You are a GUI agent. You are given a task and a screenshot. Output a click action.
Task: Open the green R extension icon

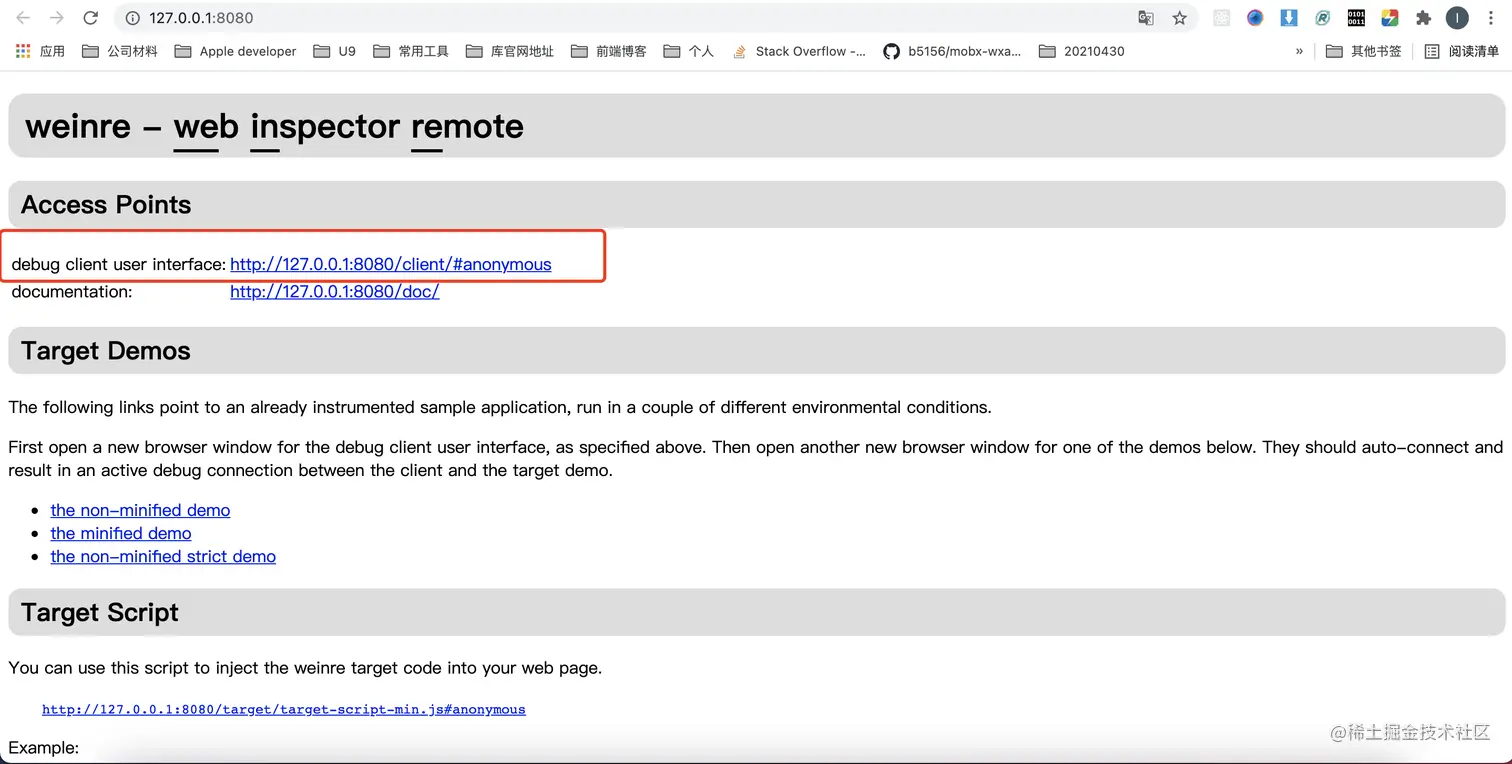coord(1322,18)
